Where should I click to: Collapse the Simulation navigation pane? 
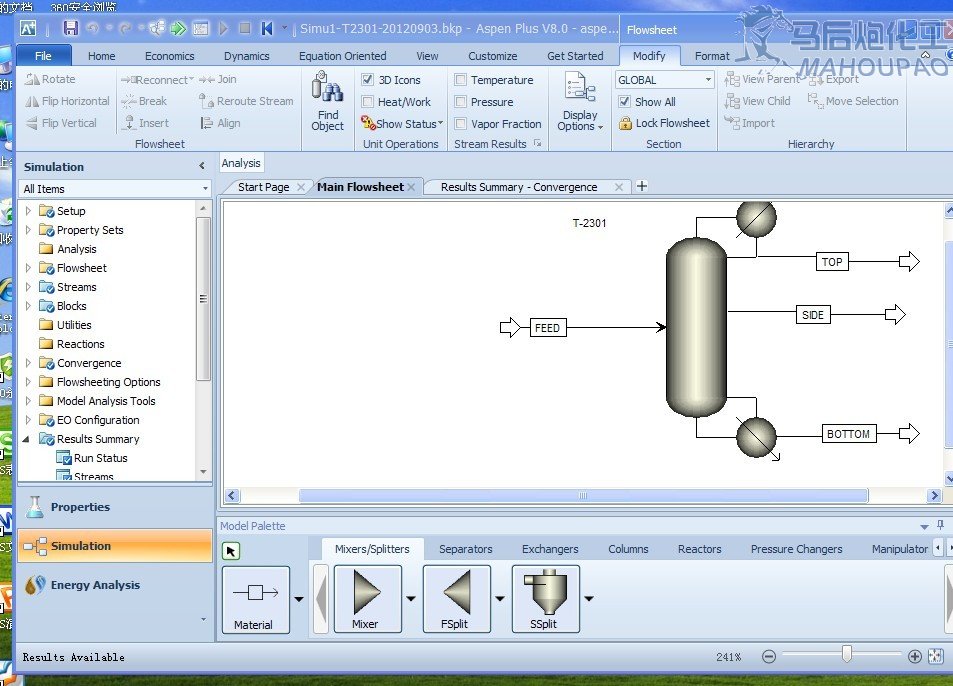[202, 166]
